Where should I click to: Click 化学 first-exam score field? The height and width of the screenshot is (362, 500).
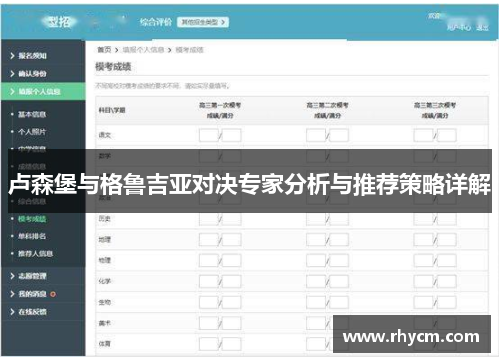pos(209,281)
